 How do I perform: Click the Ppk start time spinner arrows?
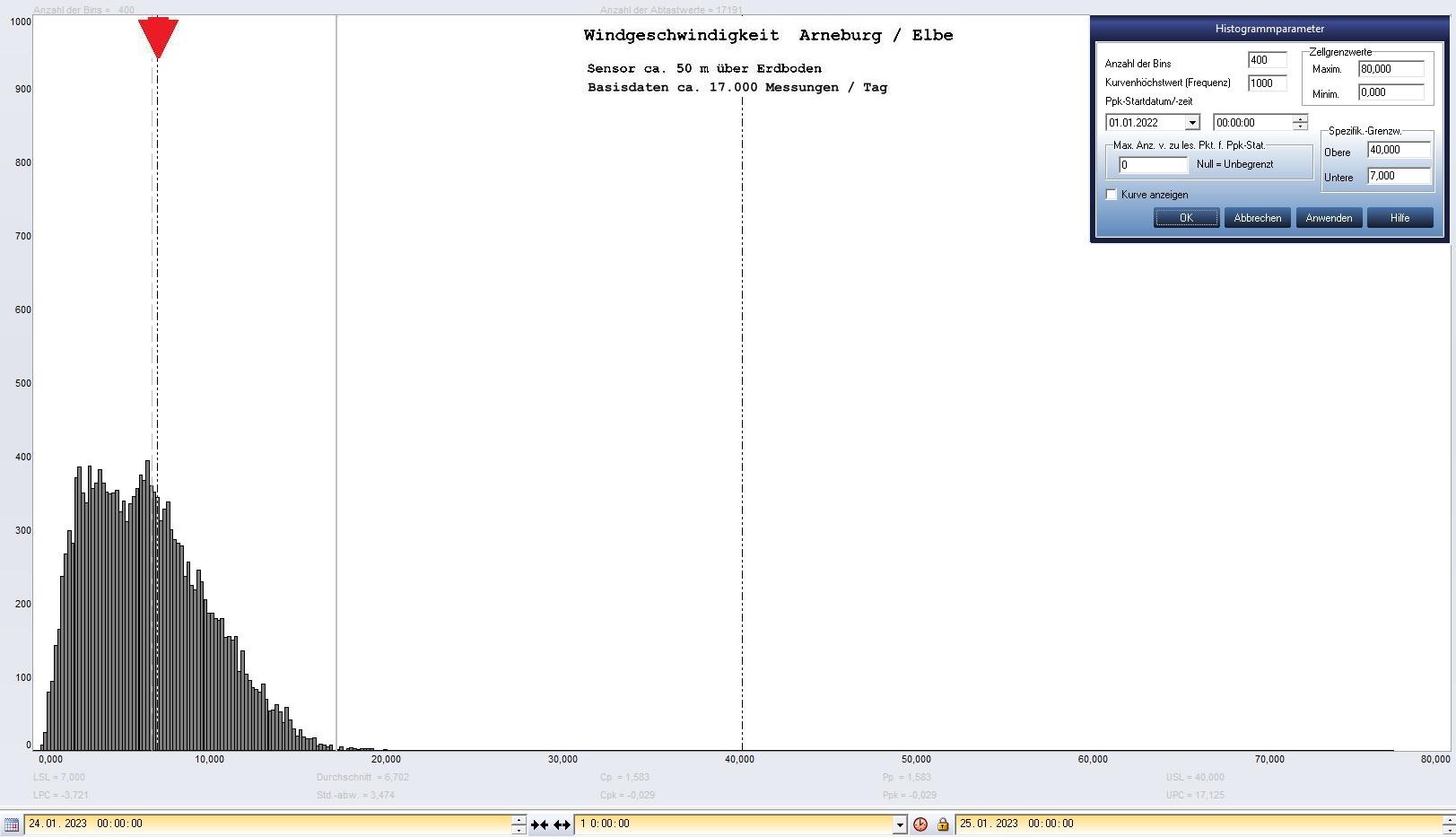tap(1300, 123)
